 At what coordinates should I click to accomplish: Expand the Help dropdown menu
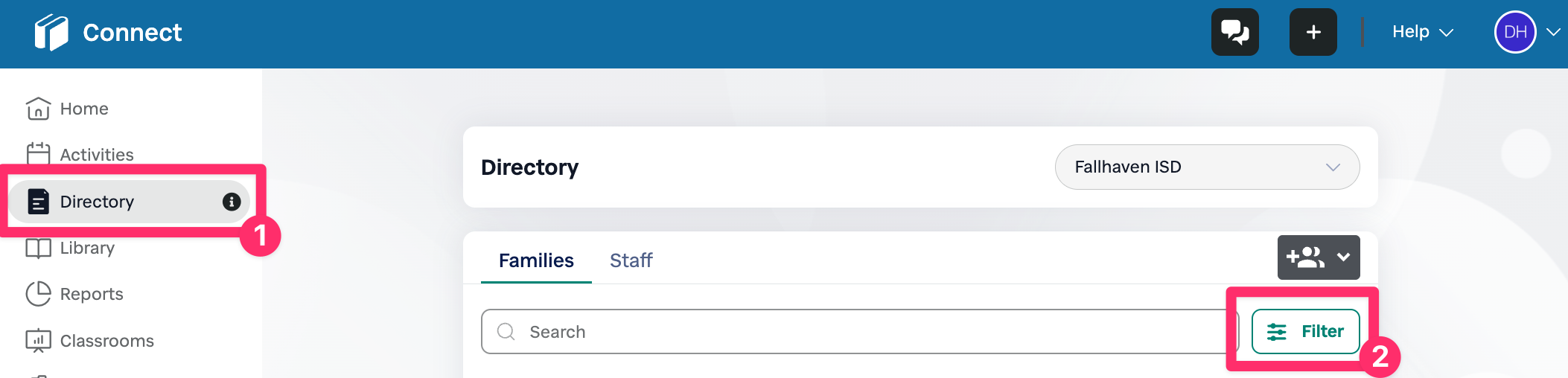[1422, 32]
